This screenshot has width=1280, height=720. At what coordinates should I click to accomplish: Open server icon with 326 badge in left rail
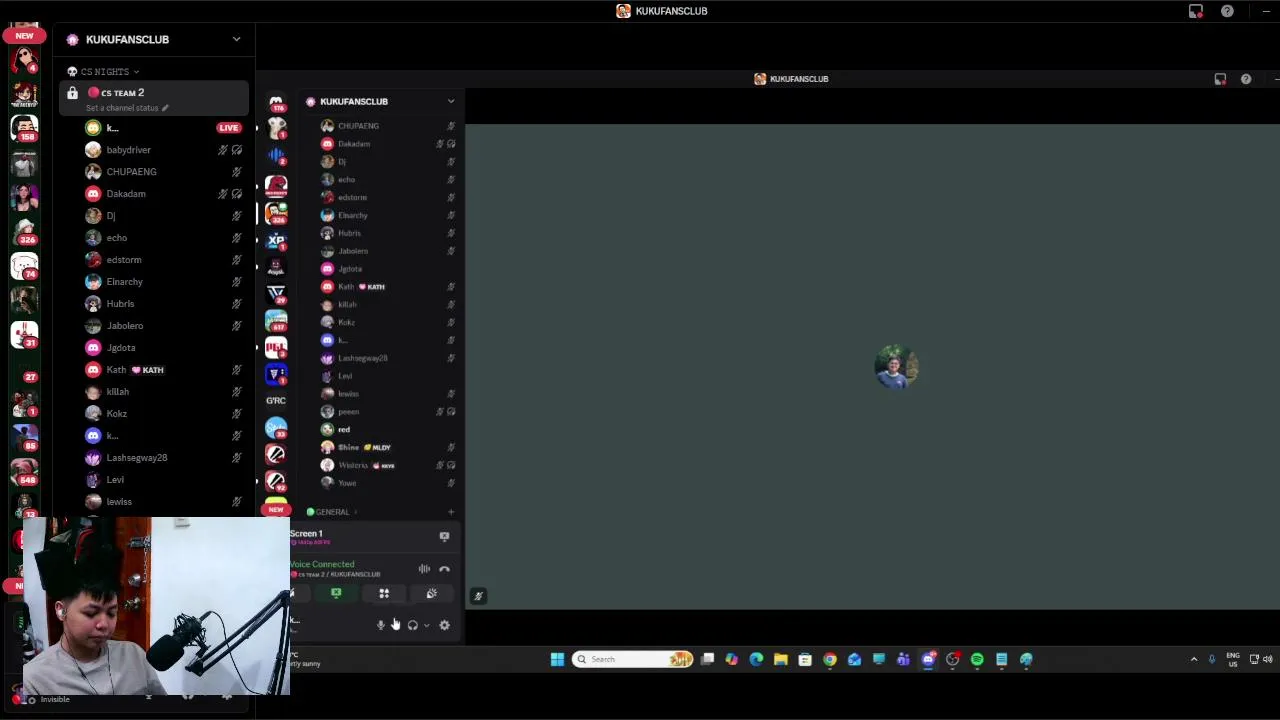(24, 232)
